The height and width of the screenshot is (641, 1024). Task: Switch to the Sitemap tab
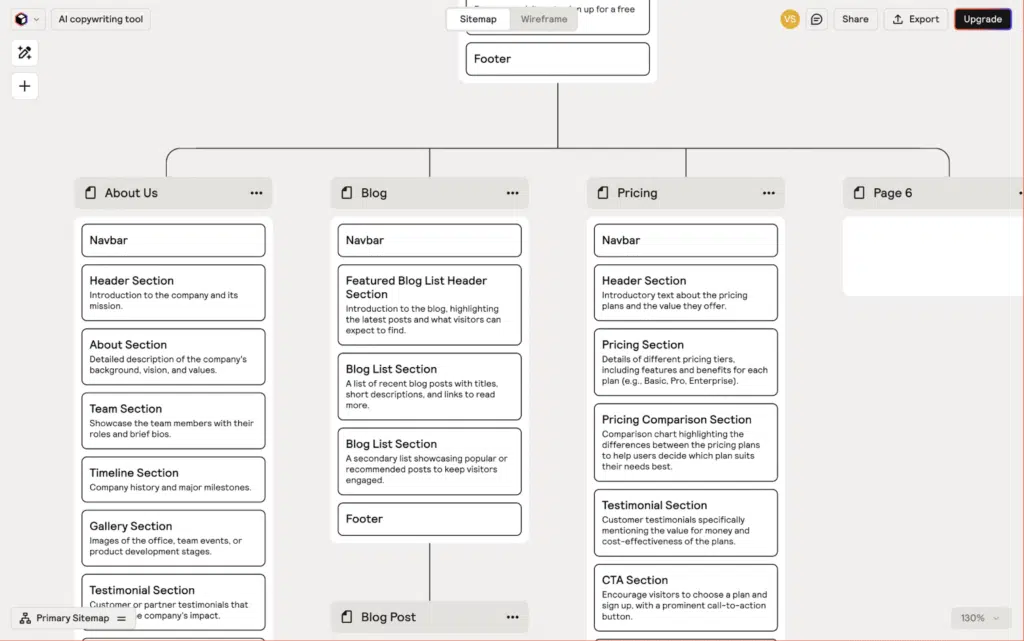coord(478,20)
